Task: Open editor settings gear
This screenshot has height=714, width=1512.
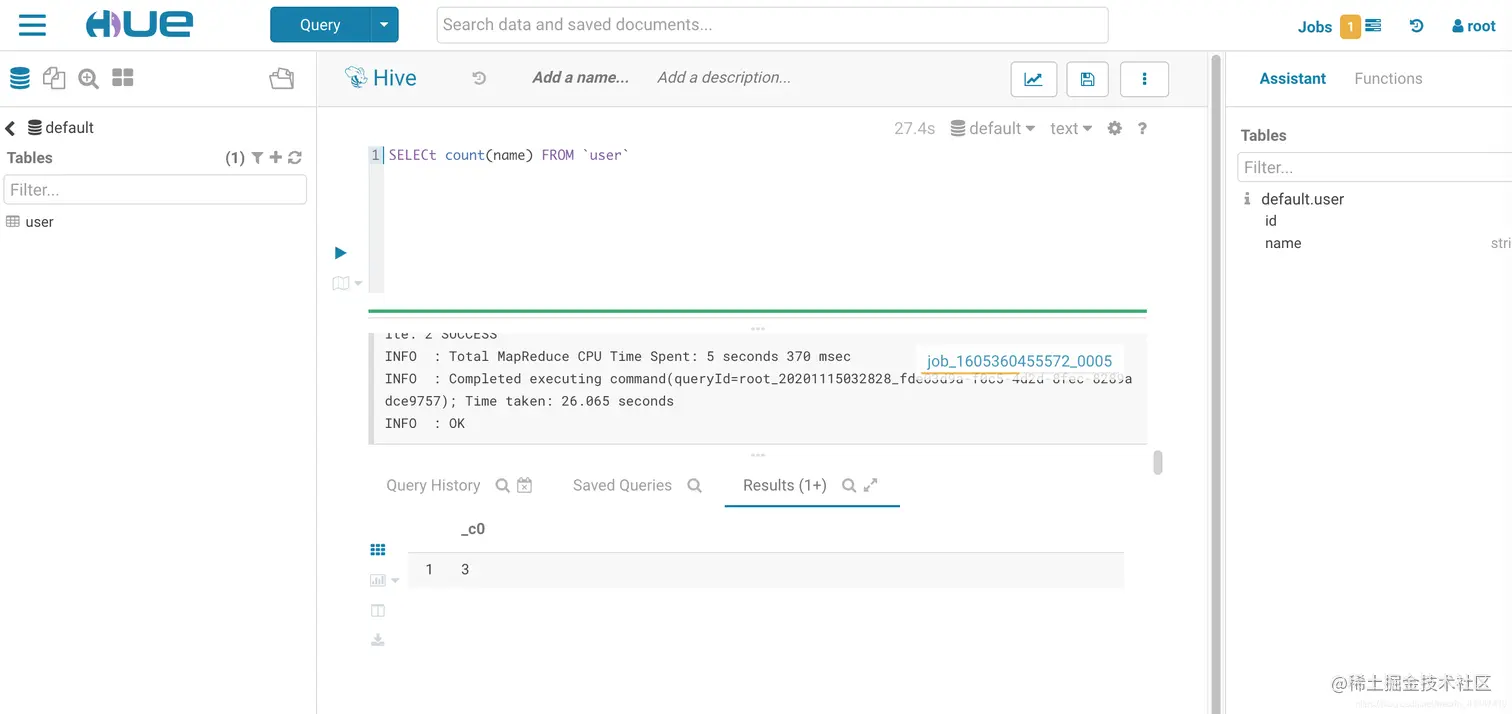Action: coord(1115,128)
